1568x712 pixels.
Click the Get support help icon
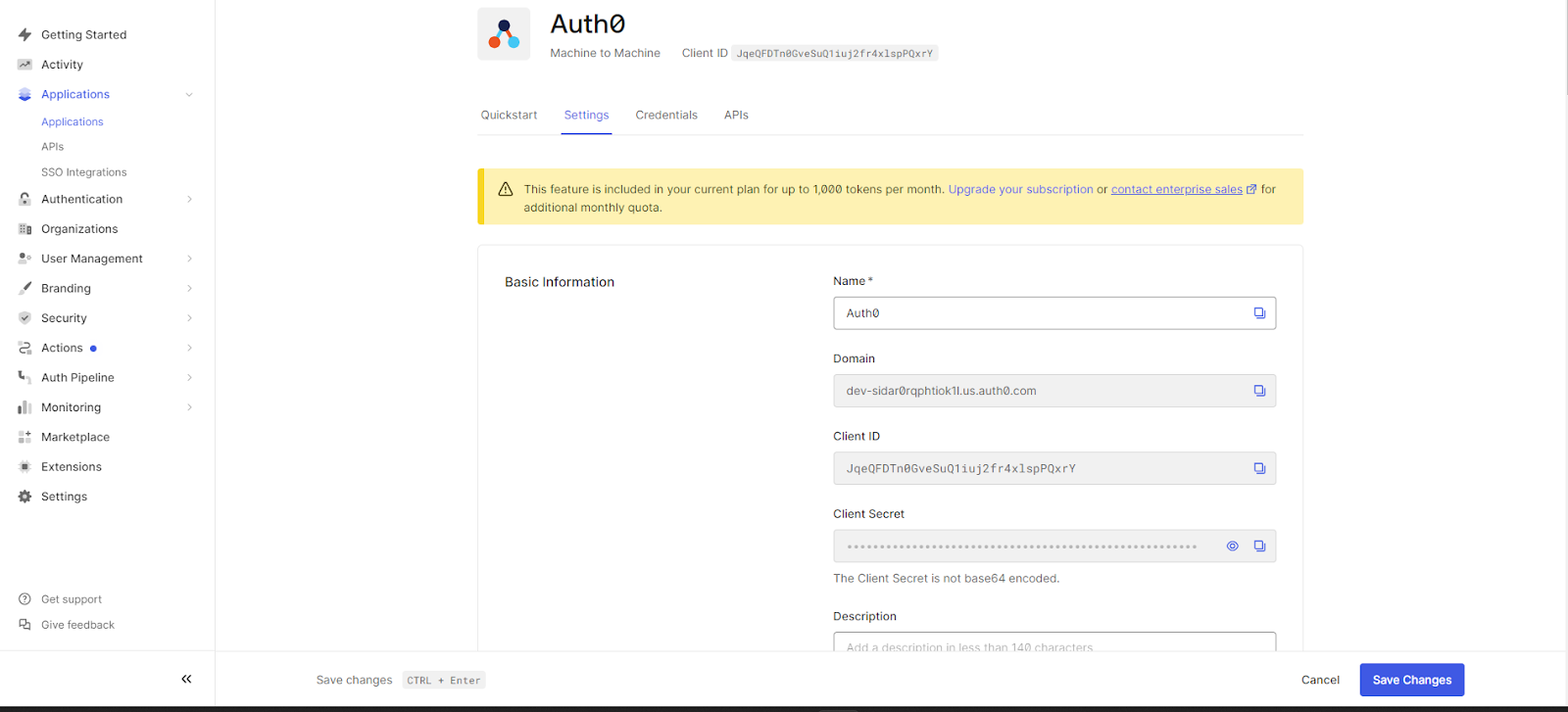click(x=24, y=599)
